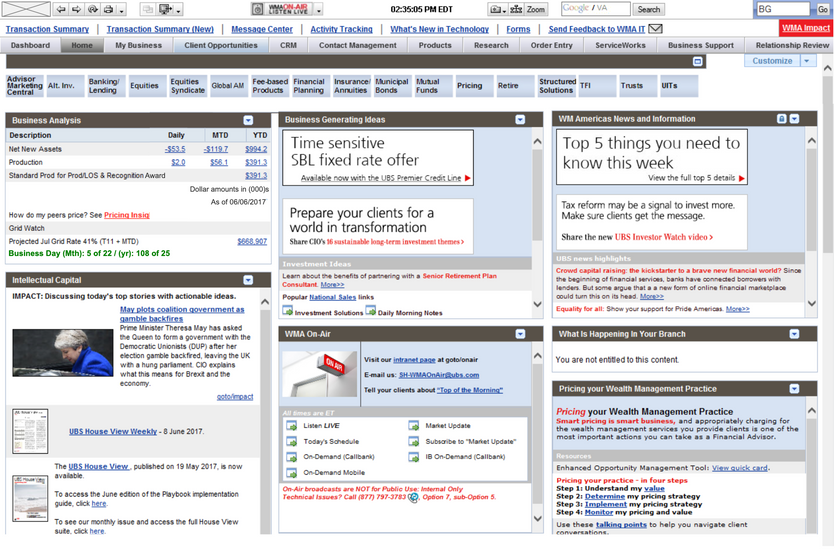This screenshot has width=835, height=550.
Task: Open the Structured Solutions tile
Action: (x=557, y=86)
